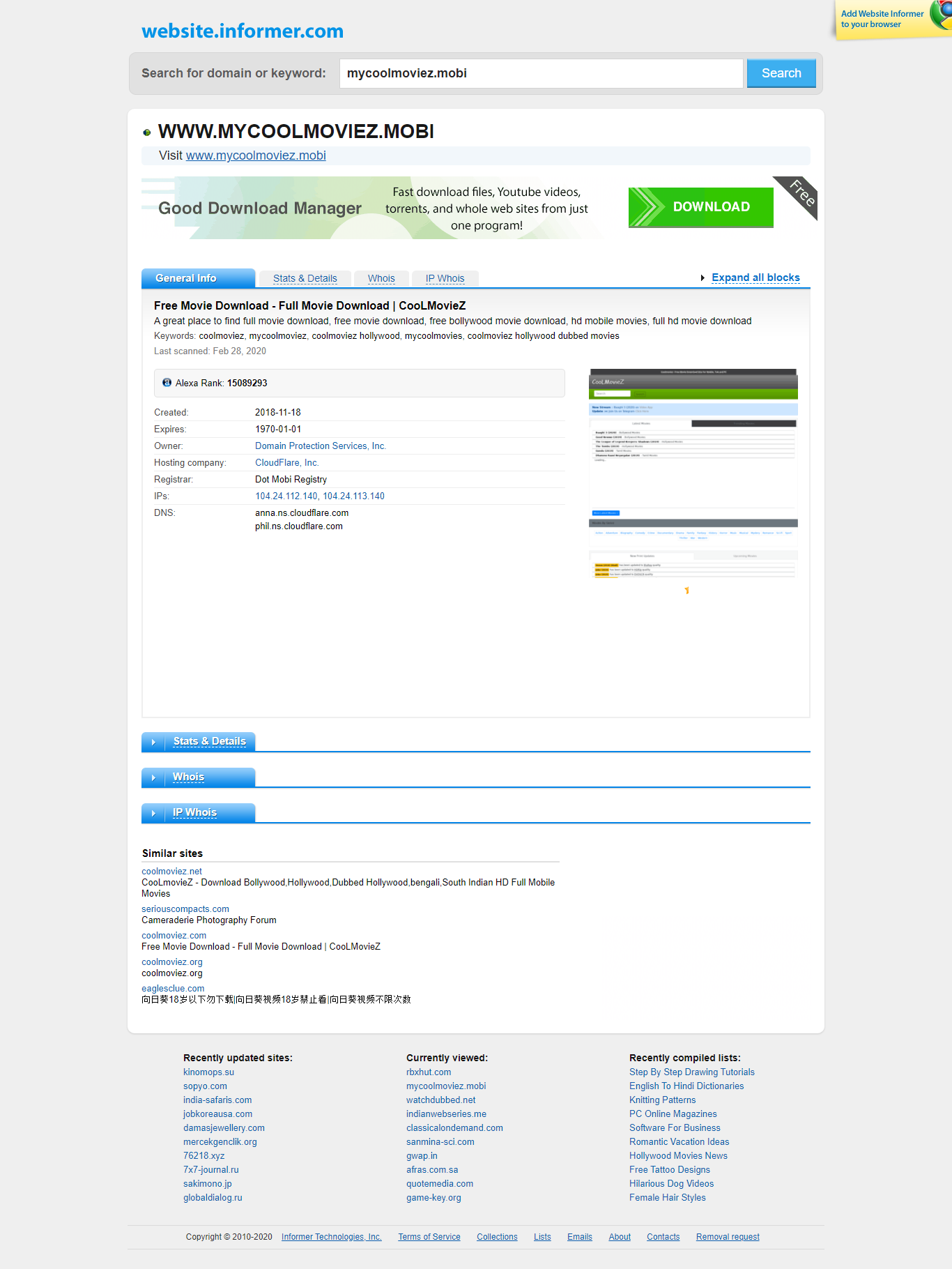Click the domain search input field
The height and width of the screenshot is (1269, 952).
click(541, 73)
